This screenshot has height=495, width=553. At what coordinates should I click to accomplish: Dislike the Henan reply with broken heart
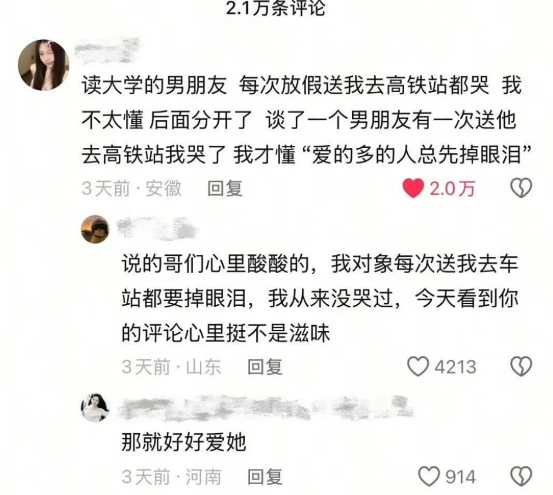pos(521,476)
